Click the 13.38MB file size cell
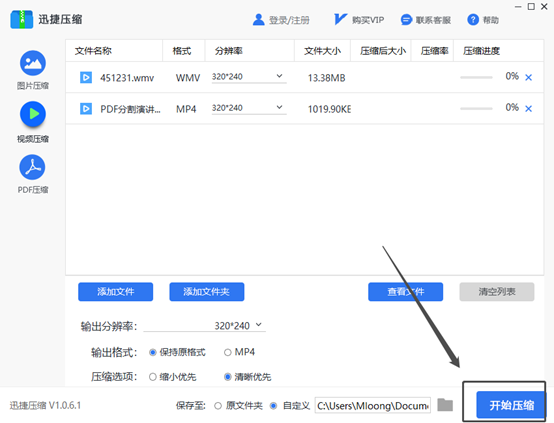The image size is (554, 423). (x=326, y=78)
